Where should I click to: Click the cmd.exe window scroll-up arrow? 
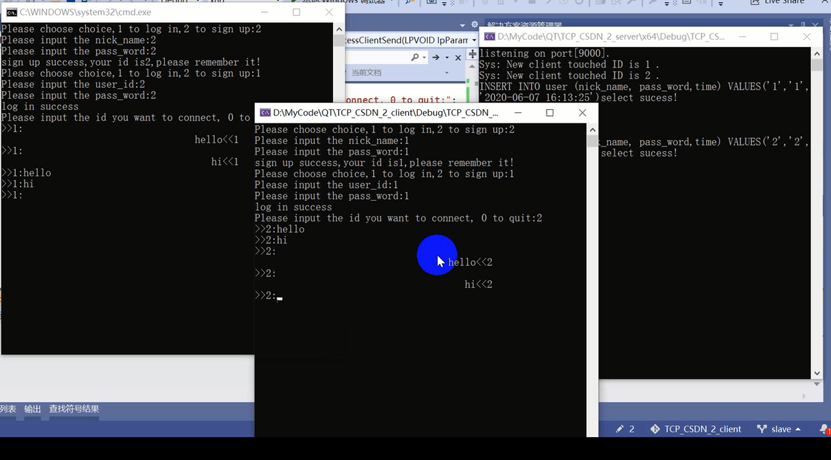click(339, 29)
